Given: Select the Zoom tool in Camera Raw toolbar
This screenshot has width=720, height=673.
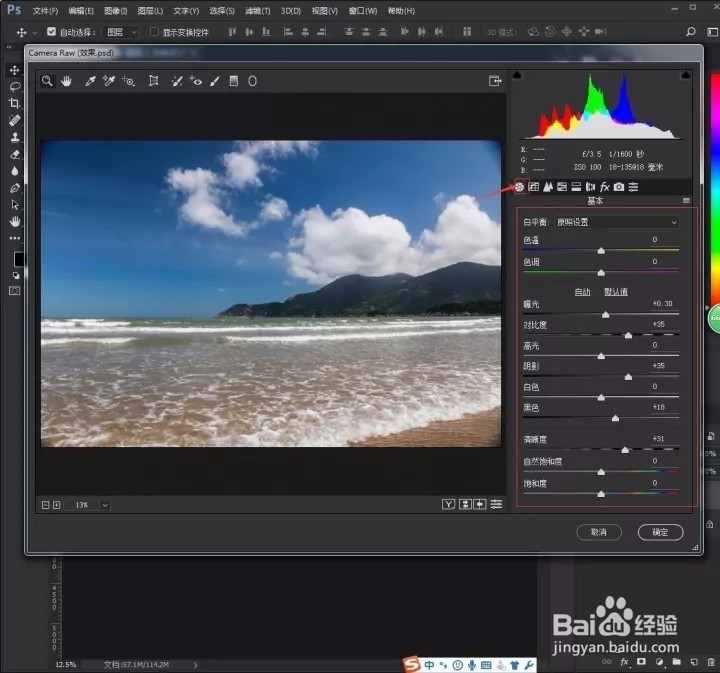Looking at the screenshot, I should click(x=47, y=81).
